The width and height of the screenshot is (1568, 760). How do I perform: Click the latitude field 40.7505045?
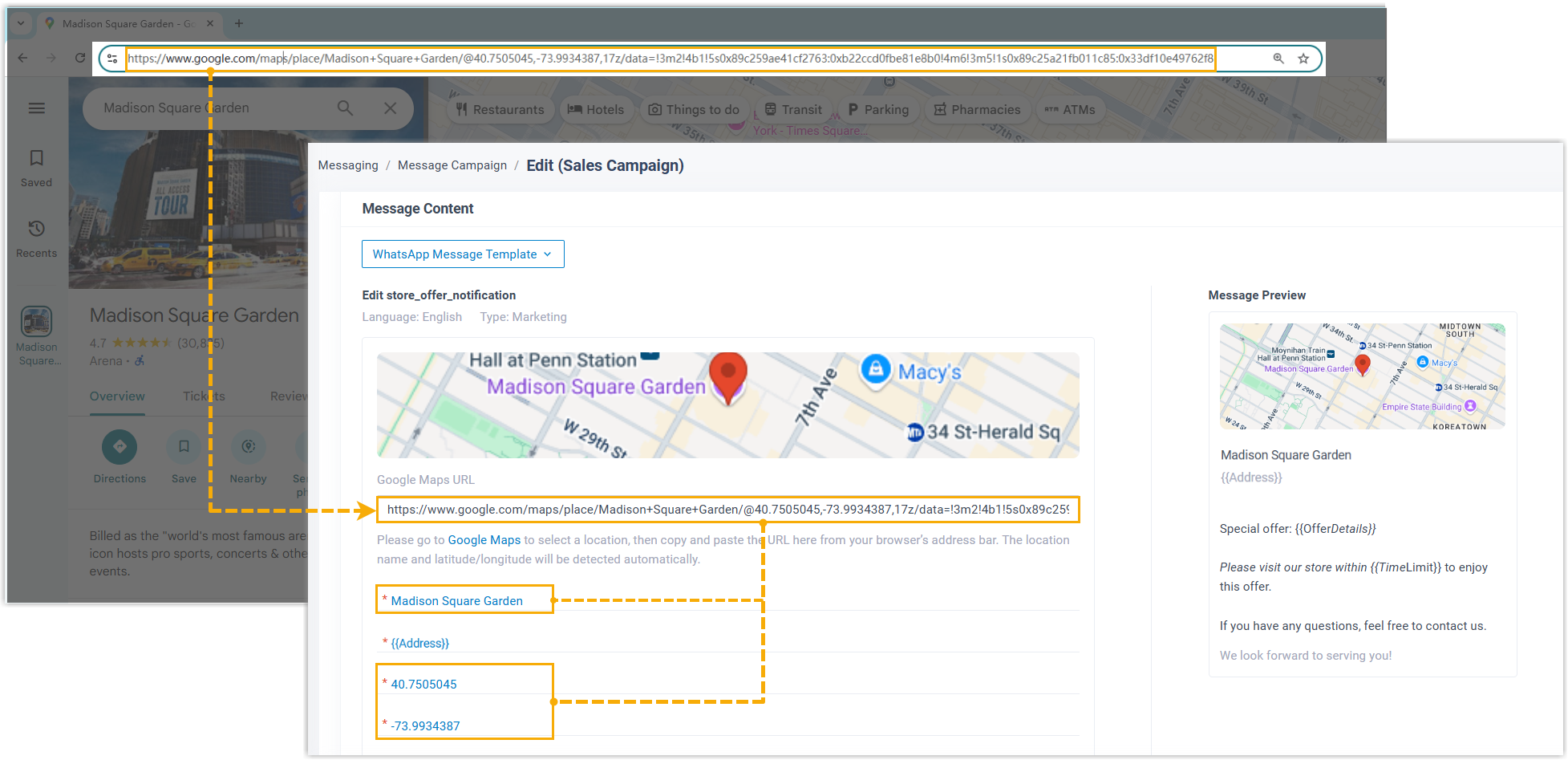(x=423, y=685)
